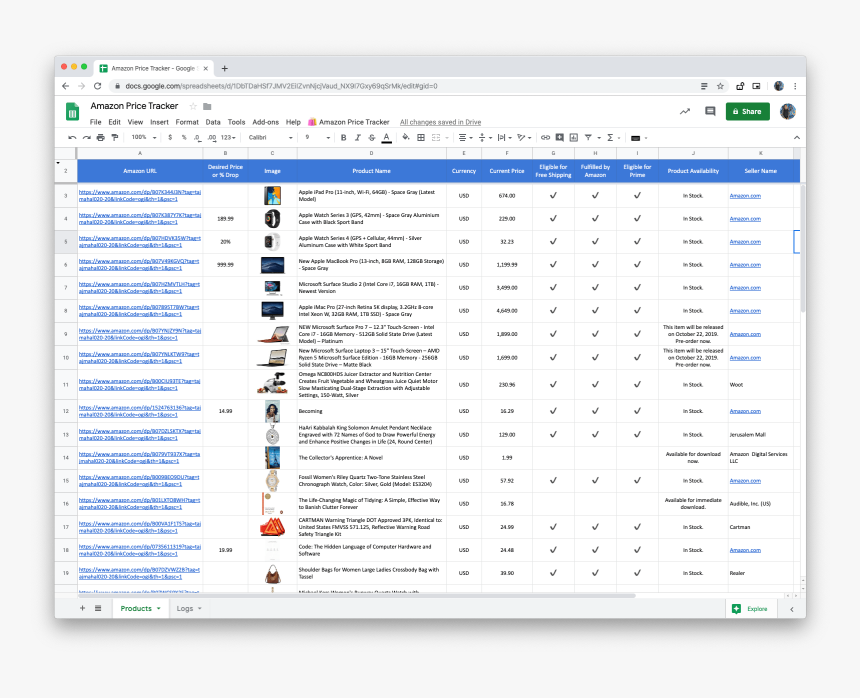
Task: Star the Amazon Price Tracker document
Action: 193,106
